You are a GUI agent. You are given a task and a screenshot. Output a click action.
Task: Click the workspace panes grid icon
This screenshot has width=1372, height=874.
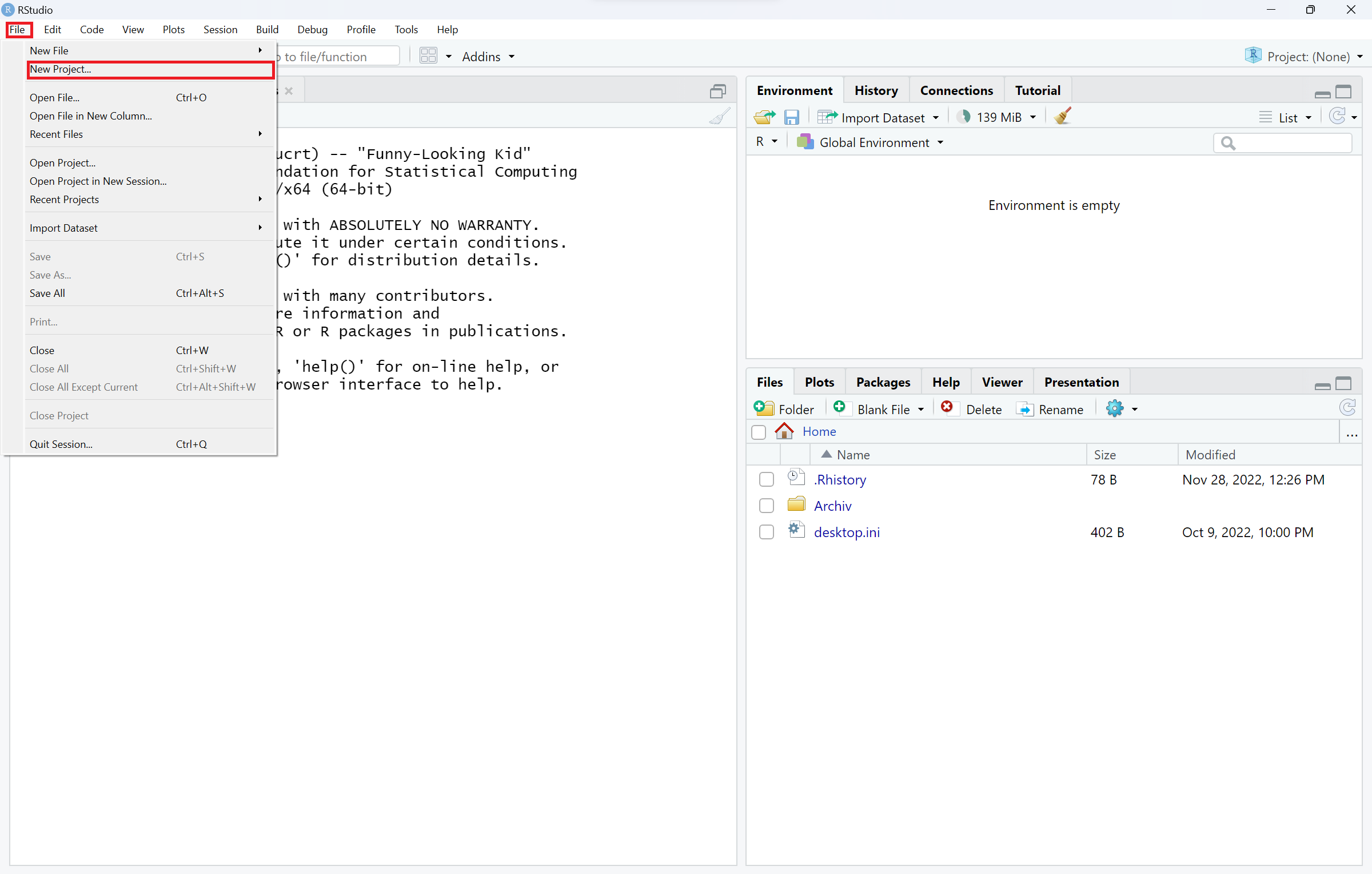428,56
